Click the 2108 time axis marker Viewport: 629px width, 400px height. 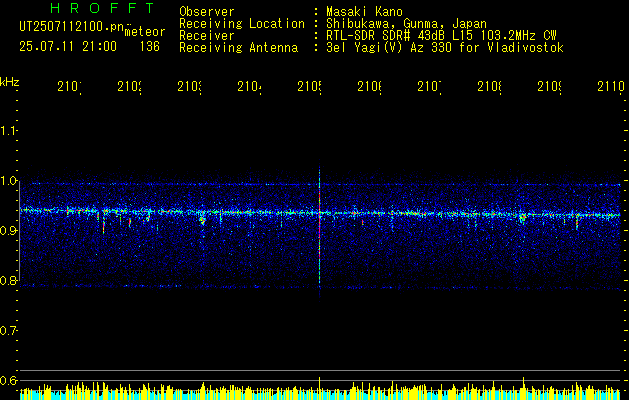click(x=490, y=86)
